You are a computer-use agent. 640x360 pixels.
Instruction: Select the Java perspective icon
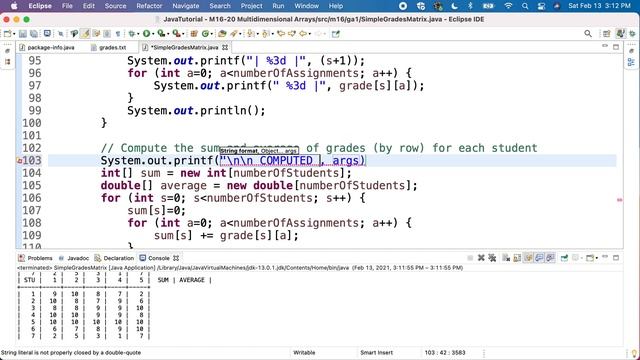[x=620, y=34]
